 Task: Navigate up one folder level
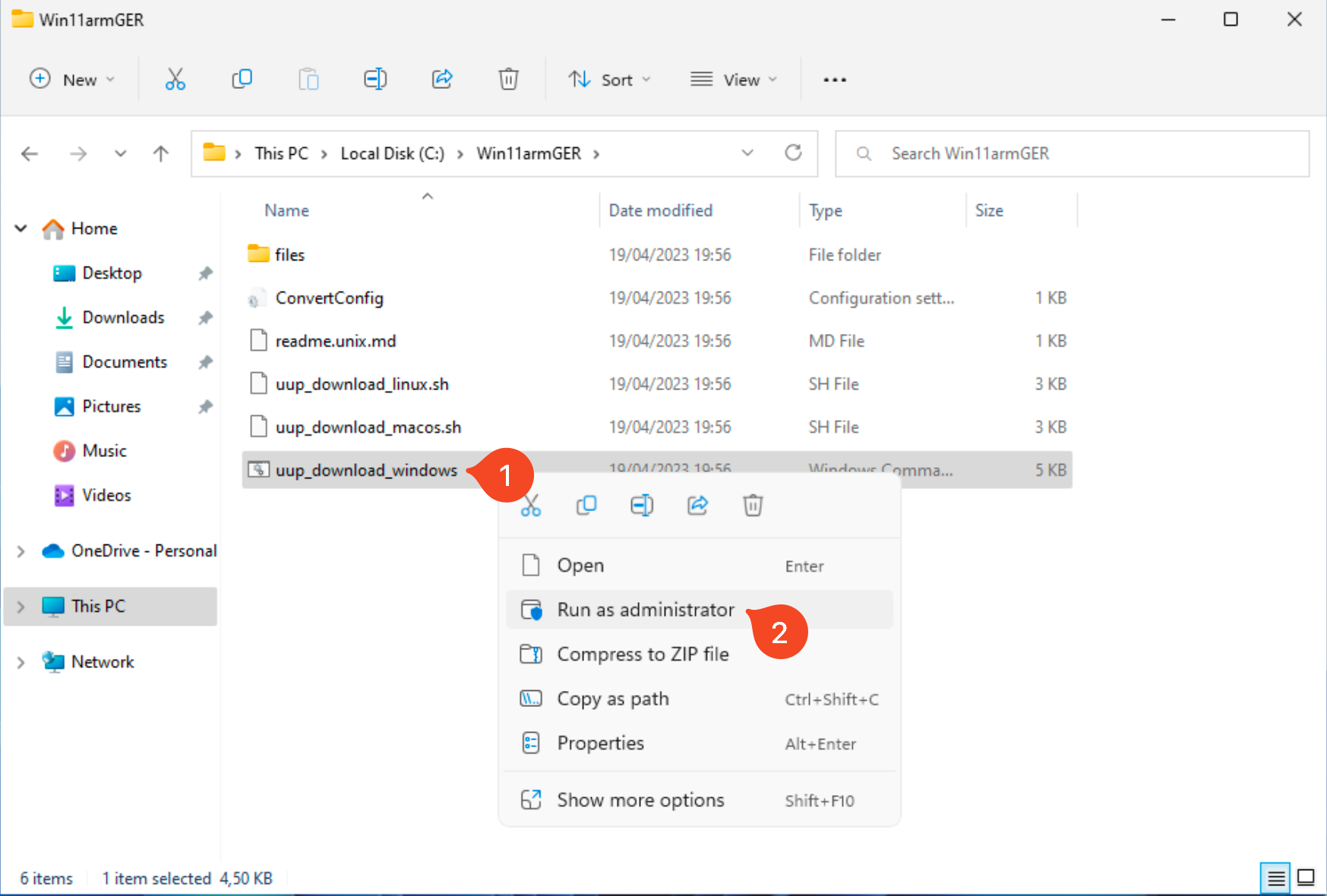(x=160, y=154)
